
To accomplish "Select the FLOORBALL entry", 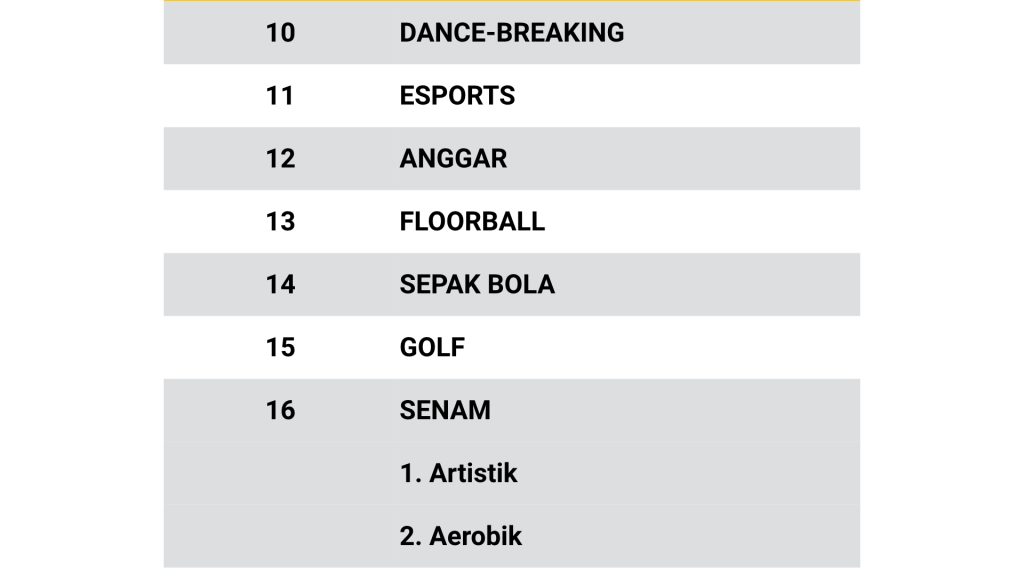I will click(472, 221).
